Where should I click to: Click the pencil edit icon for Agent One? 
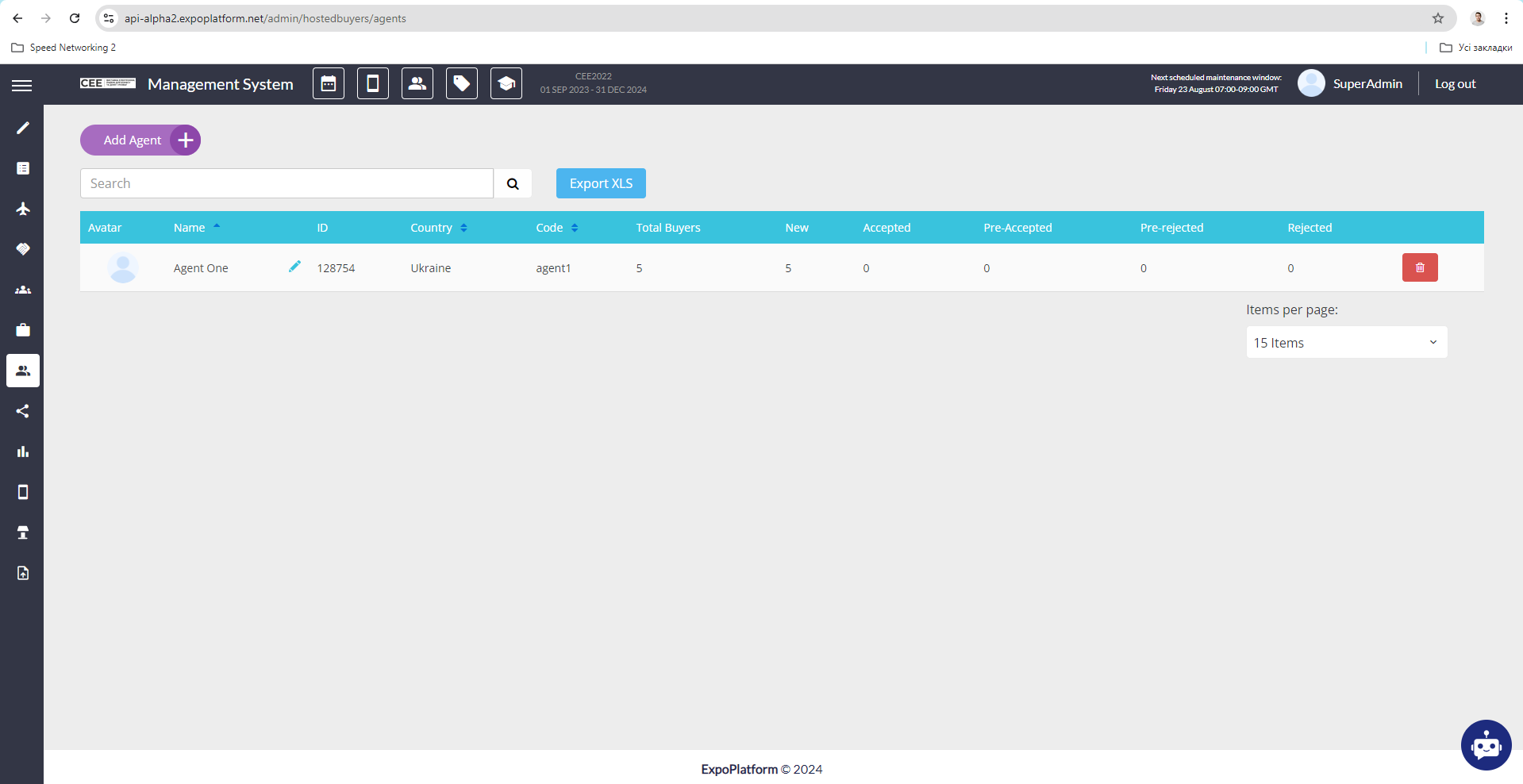click(294, 267)
